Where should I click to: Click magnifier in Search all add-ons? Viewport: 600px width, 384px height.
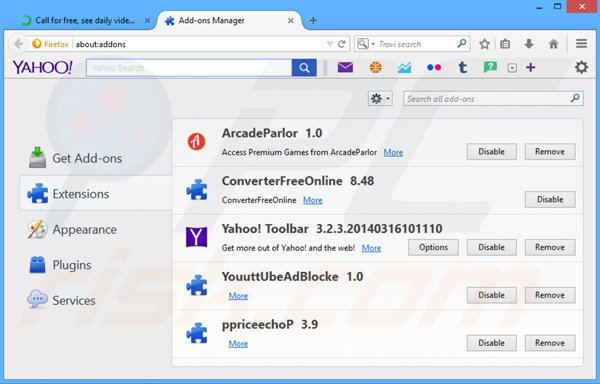575,98
